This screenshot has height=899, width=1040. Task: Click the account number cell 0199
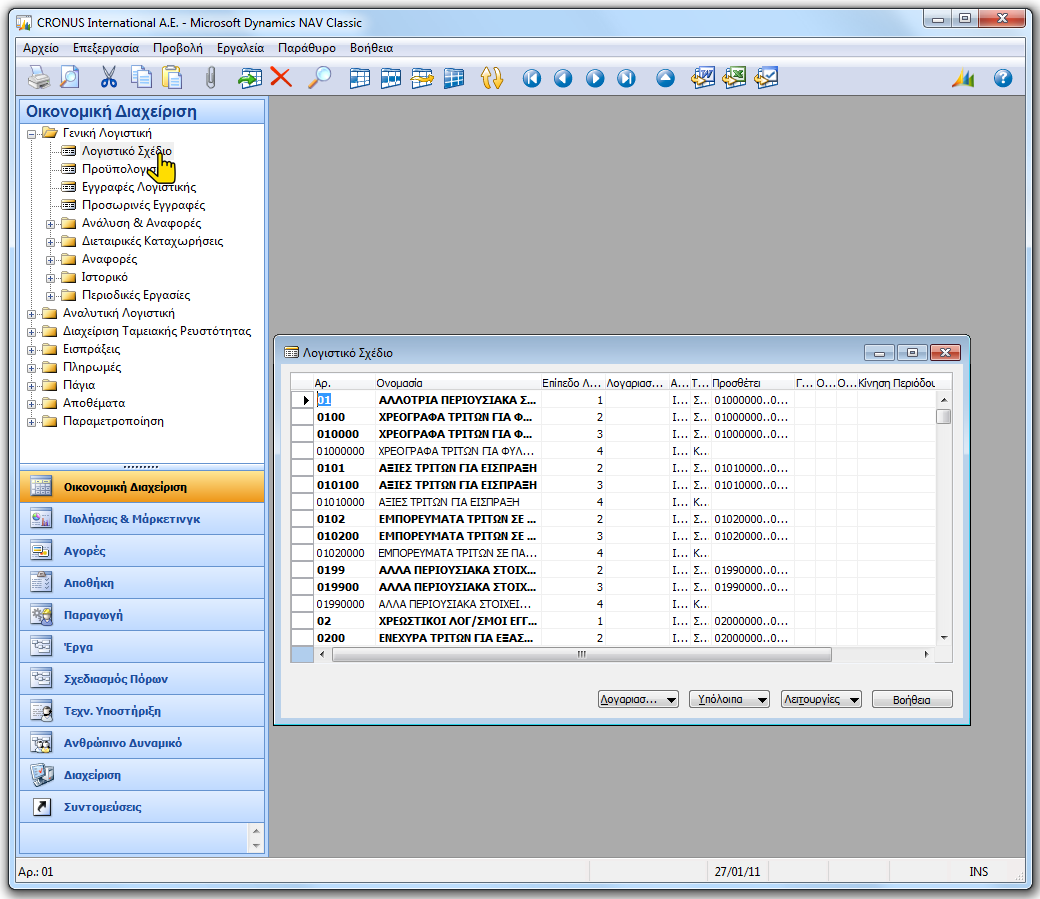(x=344, y=570)
